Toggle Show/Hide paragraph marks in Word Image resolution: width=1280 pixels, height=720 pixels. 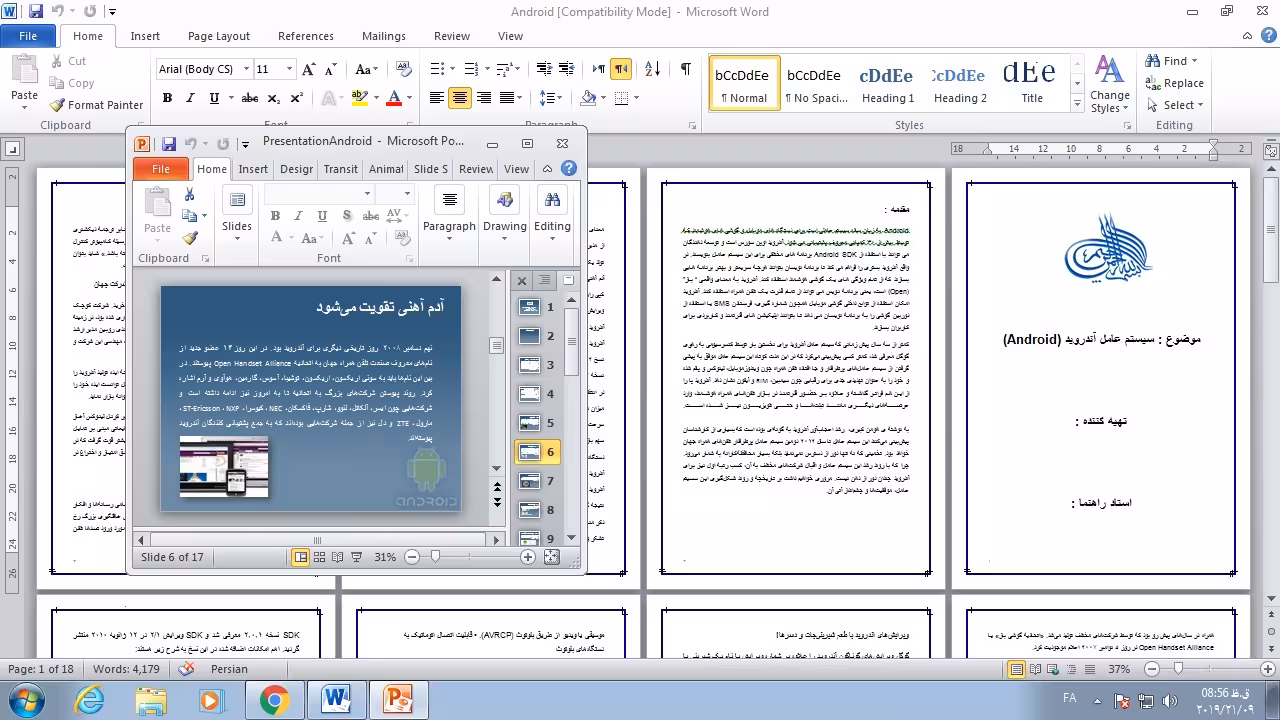click(685, 69)
